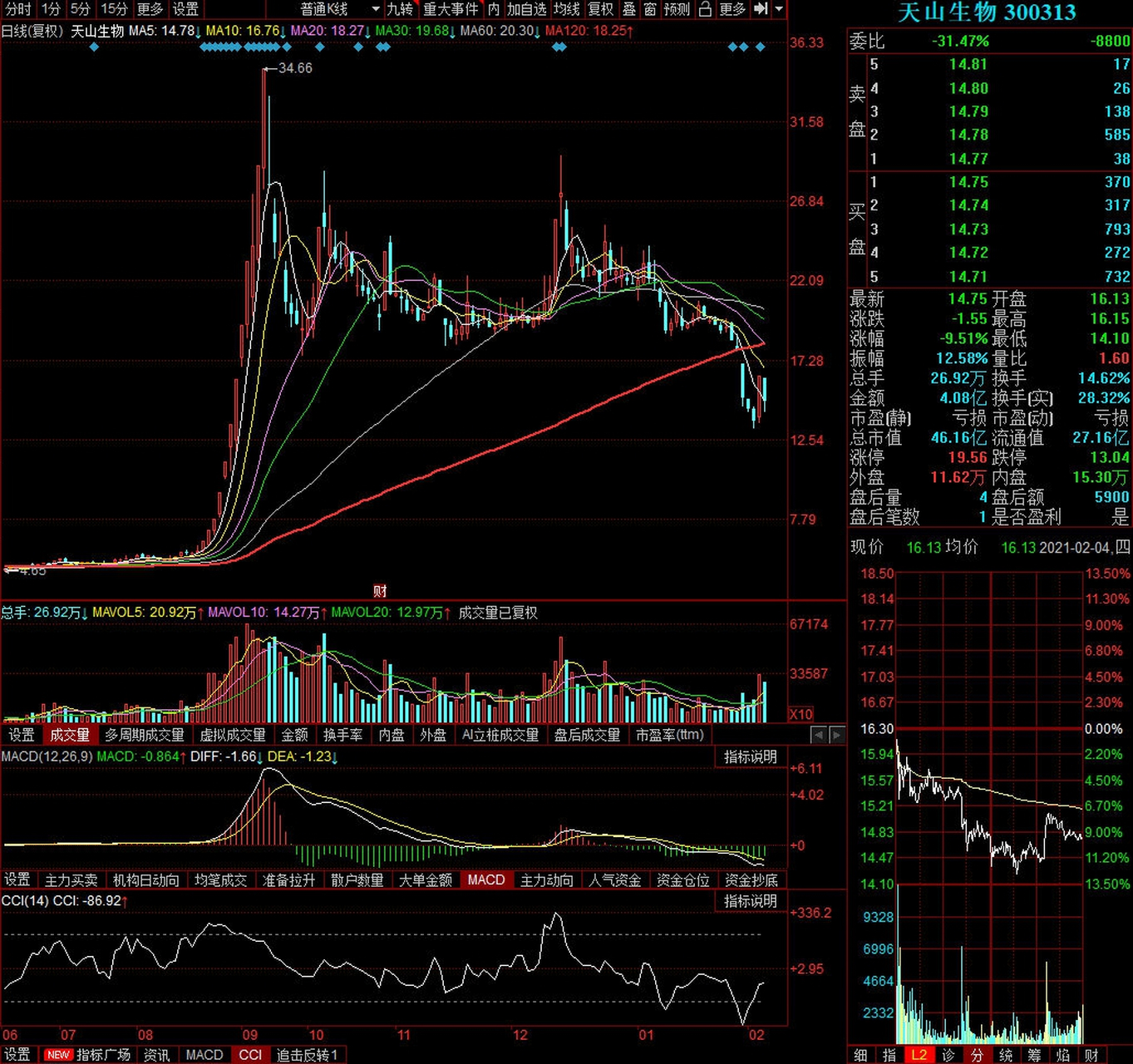Viewport: 1133px width, 1064px height.
Task: Open right-side 更多 menu next to lock
Action: coord(732,9)
